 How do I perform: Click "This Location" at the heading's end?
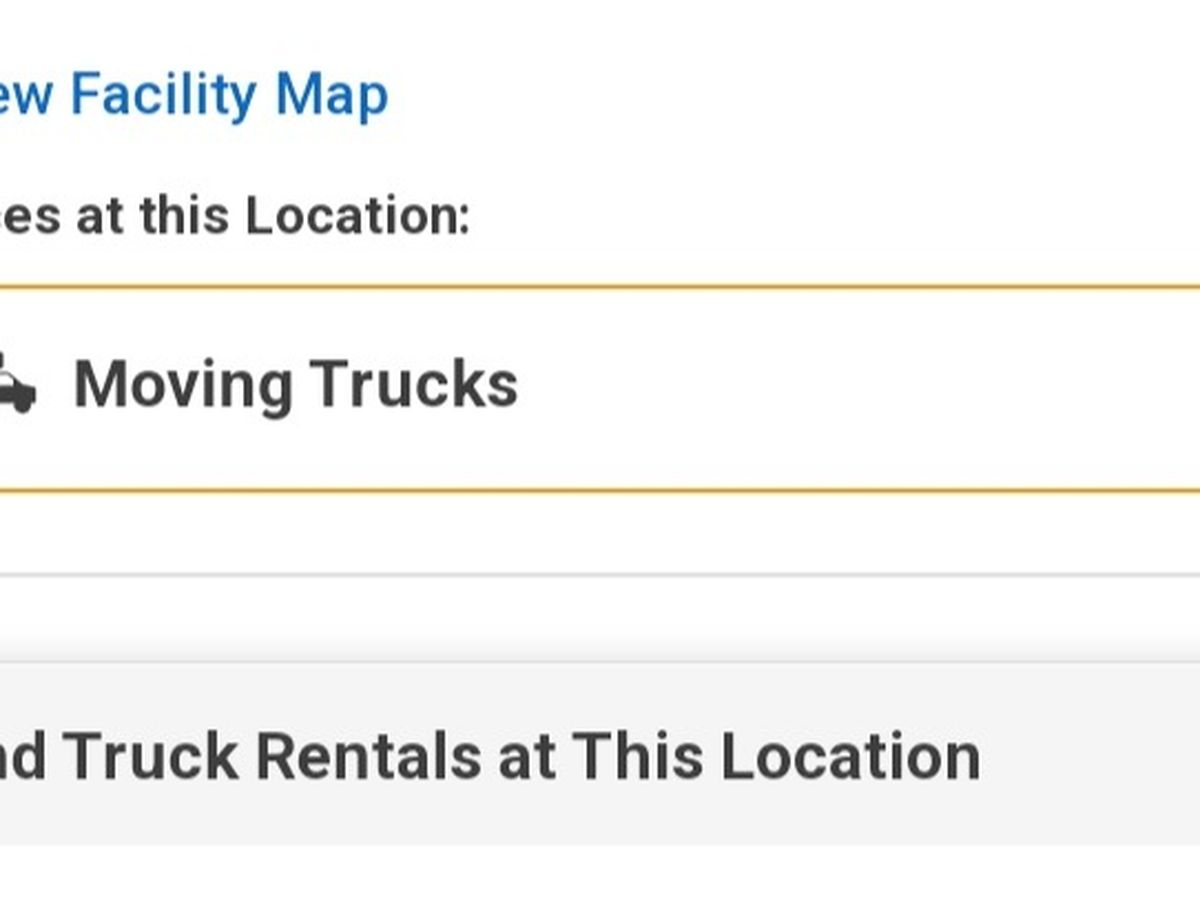(776, 757)
